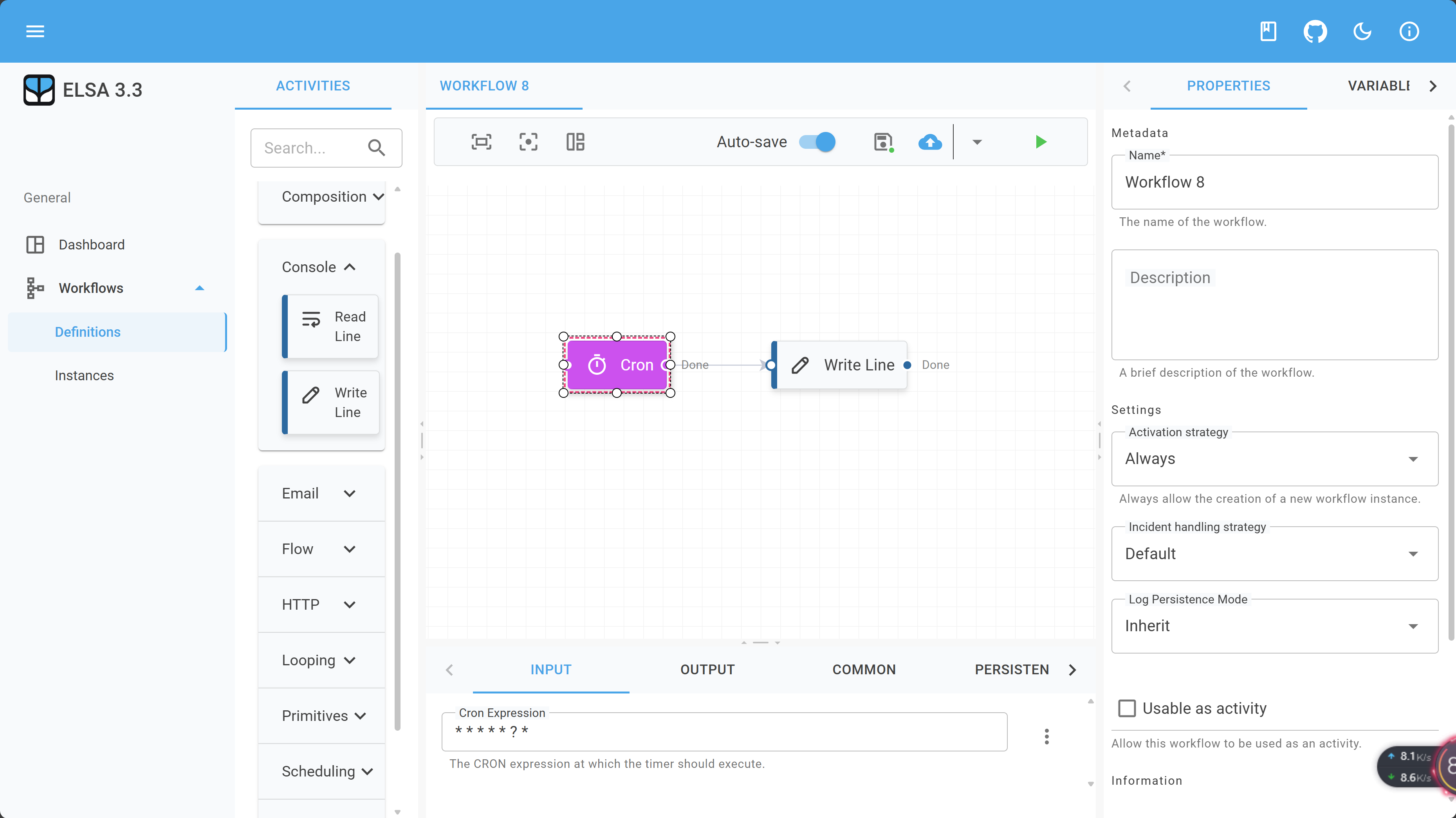This screenshot has height=818, width=1456.
Task: Click the center content toolbar icon
Action: [x=528, y=142]
